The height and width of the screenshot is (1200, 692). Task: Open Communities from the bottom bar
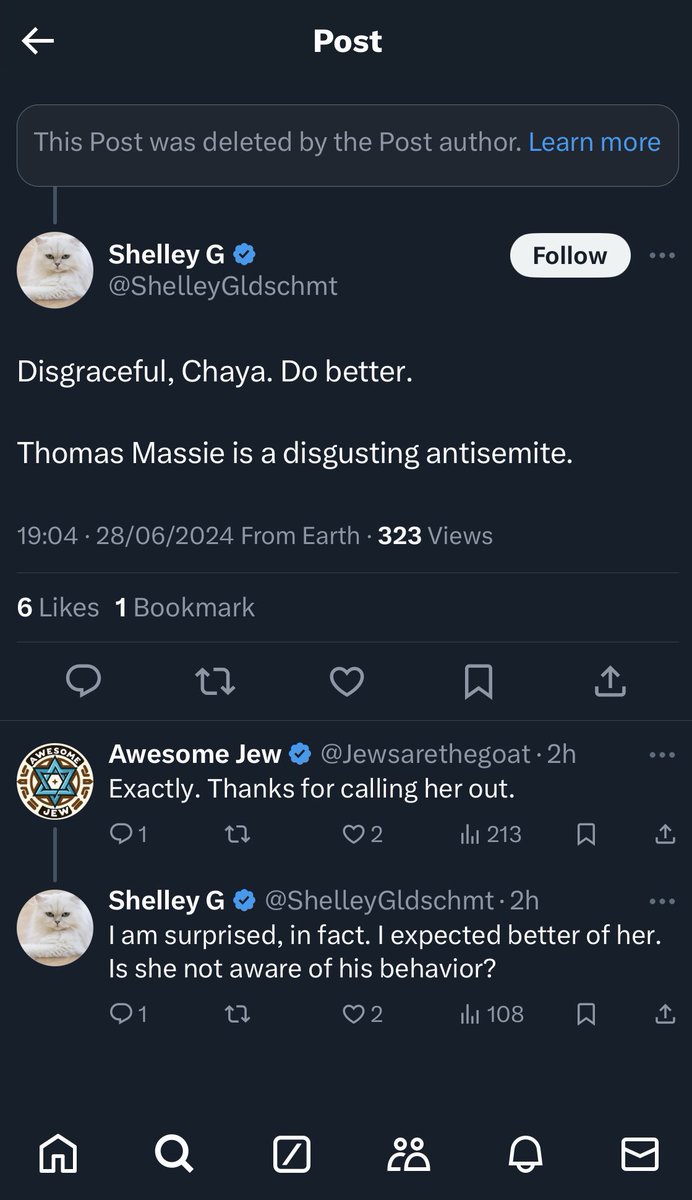point(408,1154)
